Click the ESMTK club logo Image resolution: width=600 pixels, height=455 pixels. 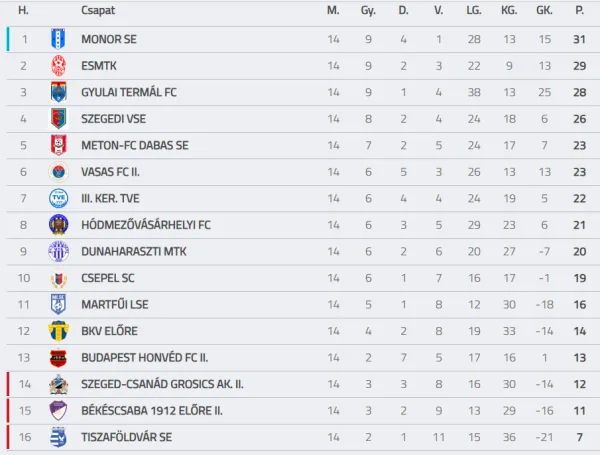58,66
